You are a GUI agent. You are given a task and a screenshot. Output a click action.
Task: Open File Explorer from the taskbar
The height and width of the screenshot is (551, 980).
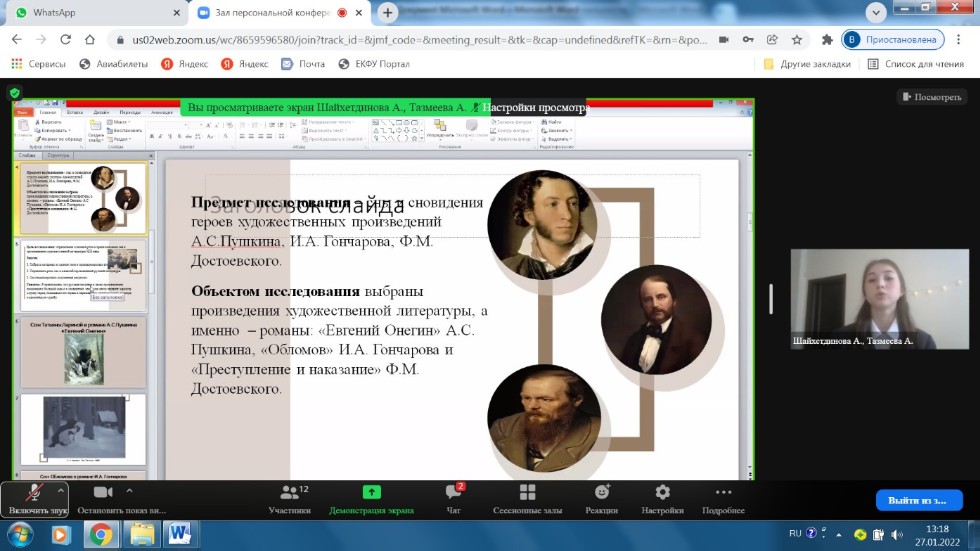[142, 535]
